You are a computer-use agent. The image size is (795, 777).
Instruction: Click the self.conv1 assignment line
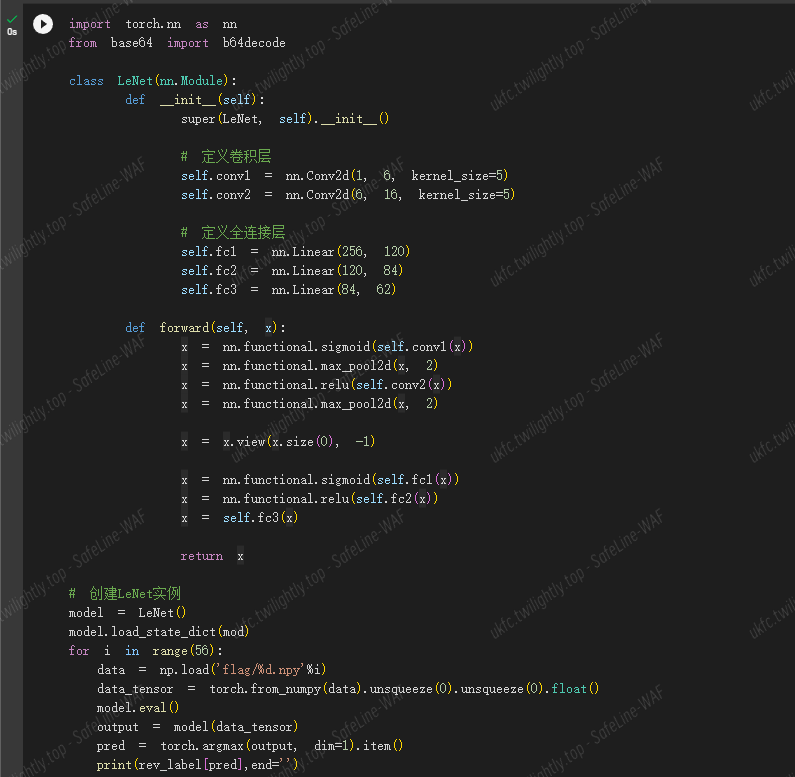344,176
